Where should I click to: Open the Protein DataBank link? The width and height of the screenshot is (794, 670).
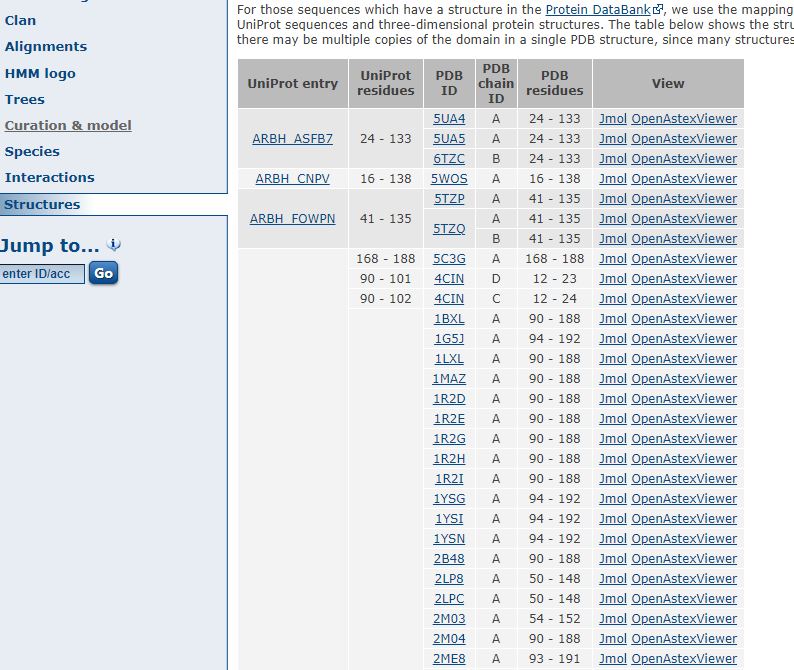(x=598, y=9)
